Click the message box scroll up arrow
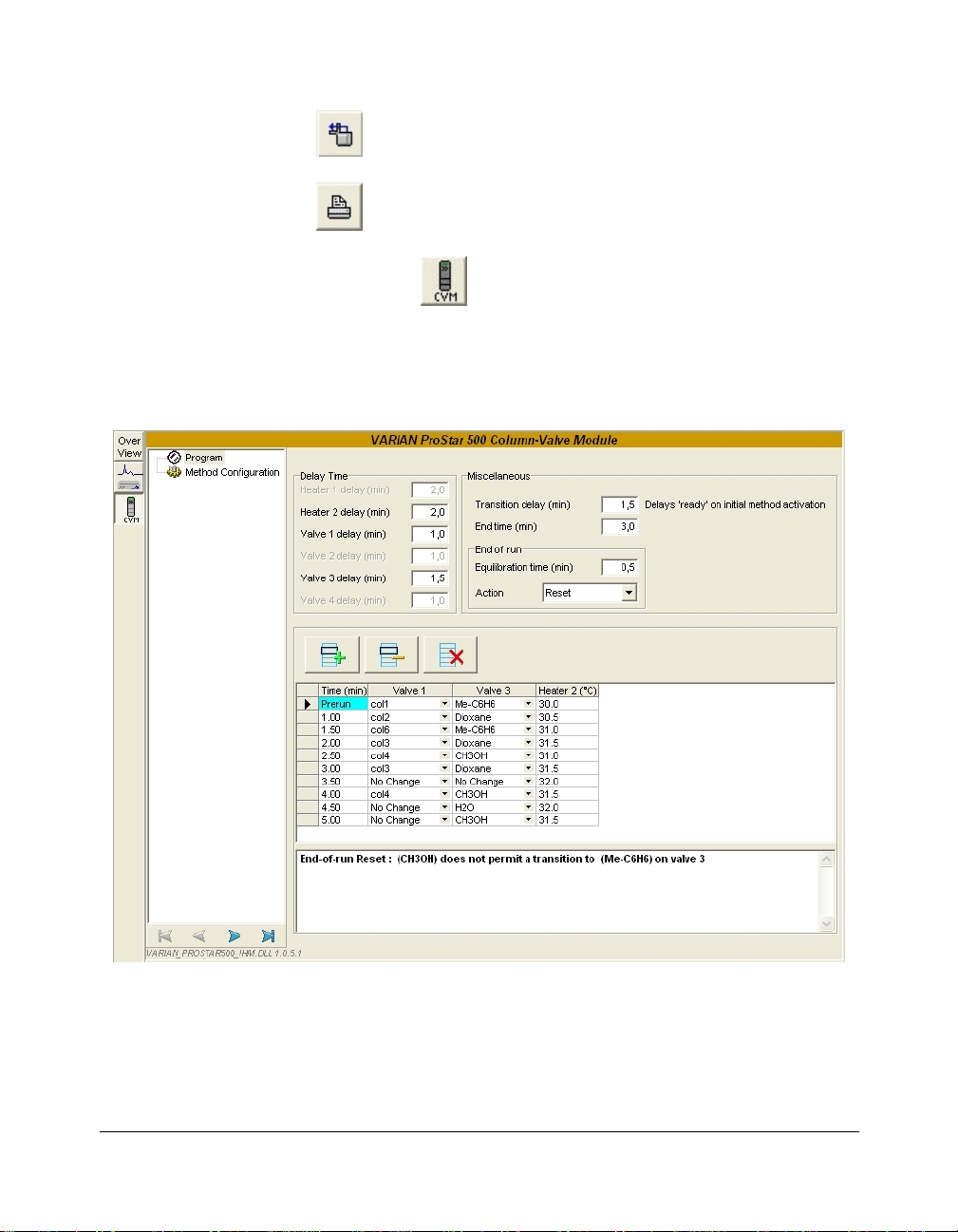The height and width of the screenshot is (1232, 958). tap(826, 861)
